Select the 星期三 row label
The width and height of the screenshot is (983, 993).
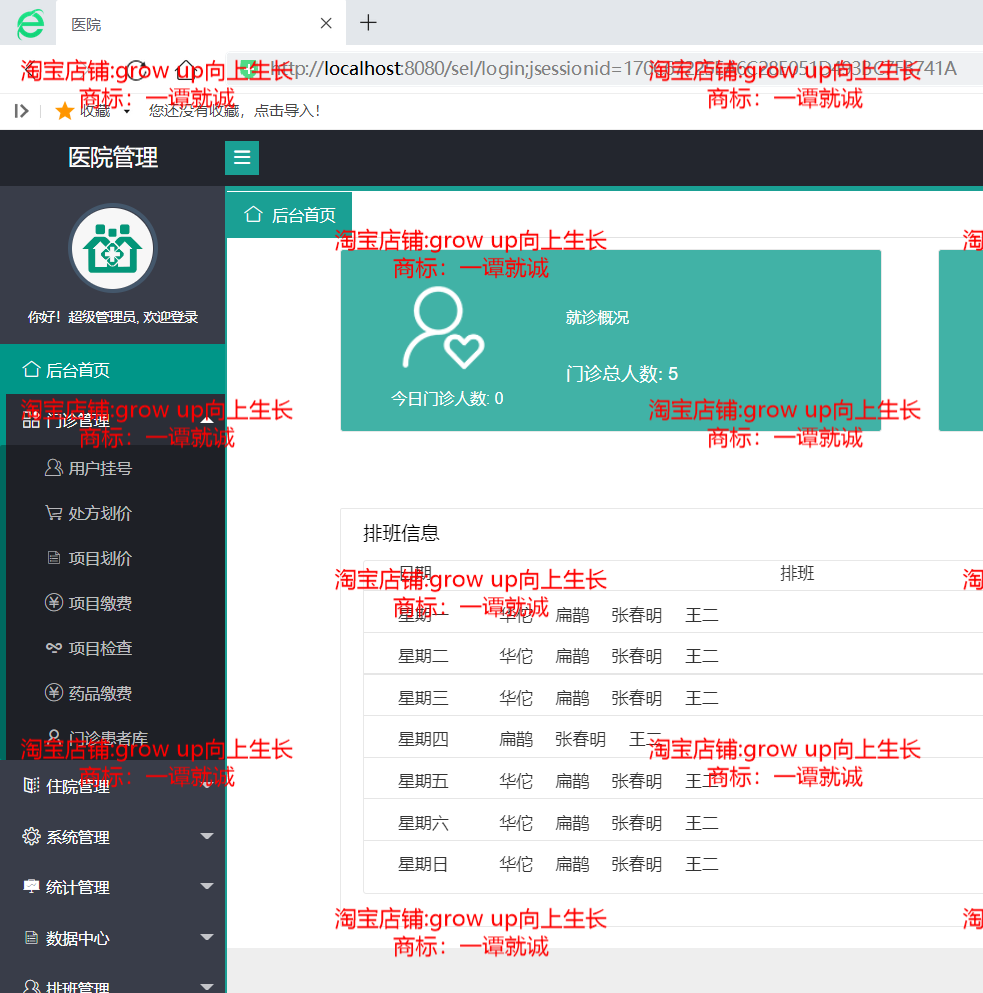[x=423, y=698]
